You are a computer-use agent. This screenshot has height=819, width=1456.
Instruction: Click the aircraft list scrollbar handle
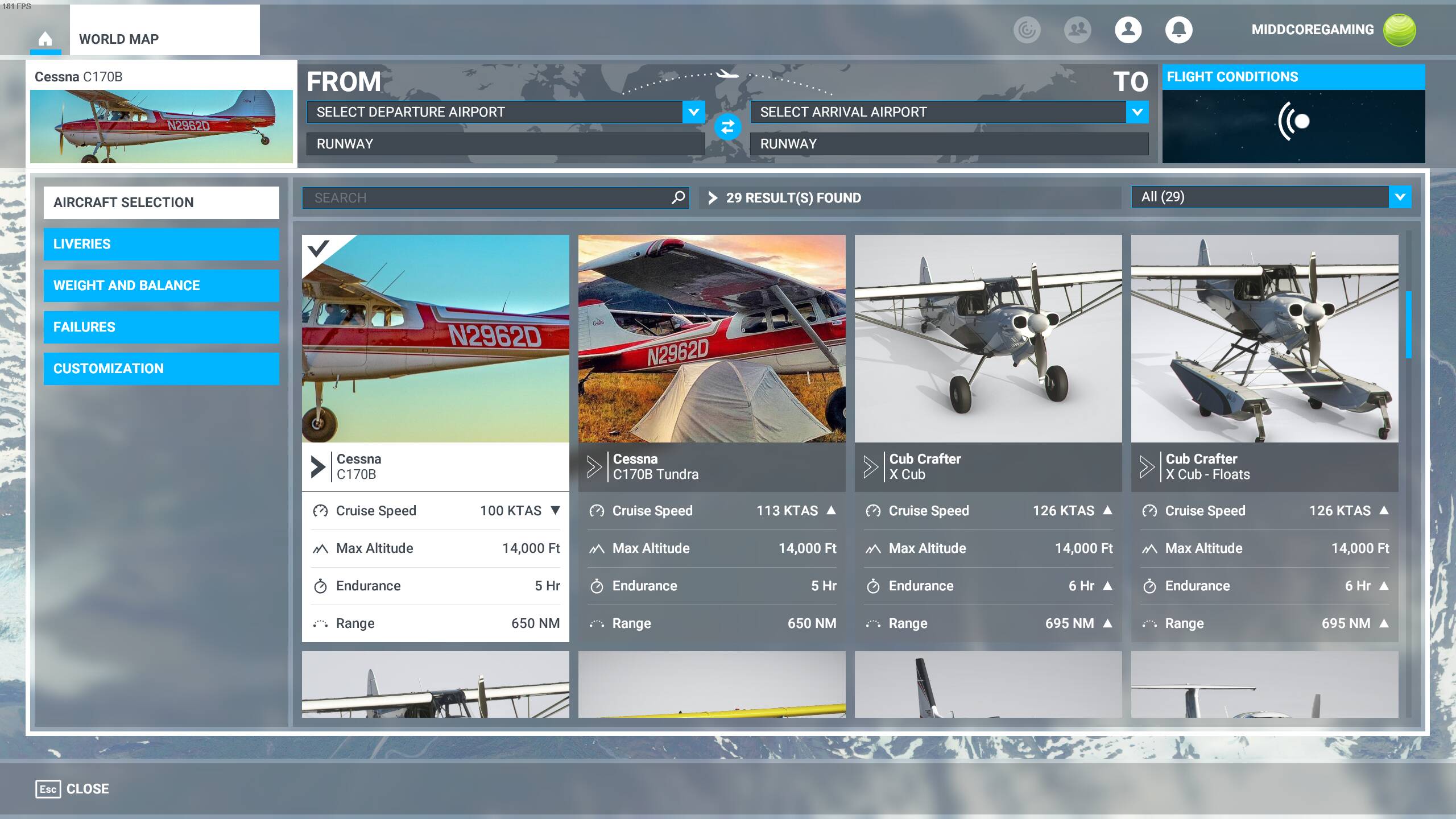coord(1409,324)
